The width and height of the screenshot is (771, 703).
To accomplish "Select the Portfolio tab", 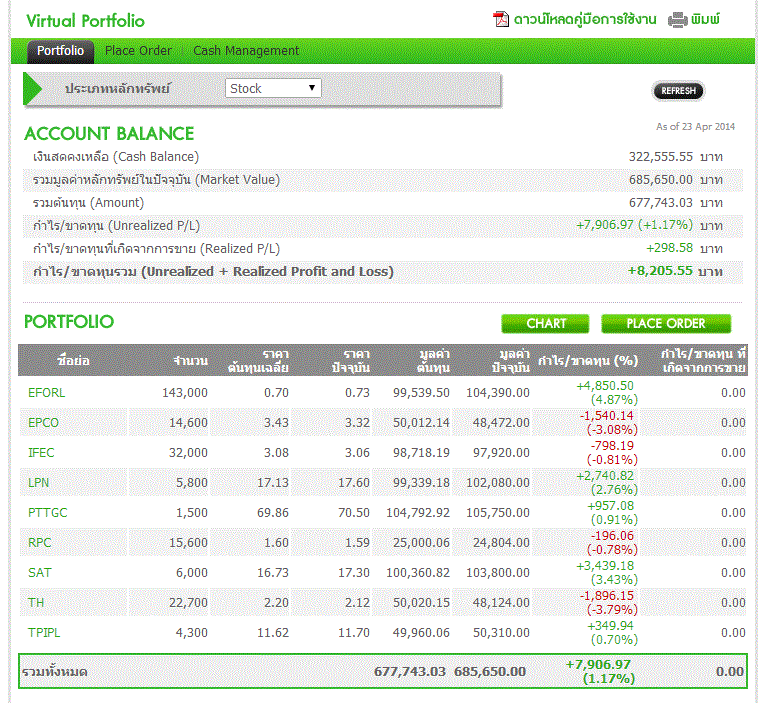I will point(60,51).
